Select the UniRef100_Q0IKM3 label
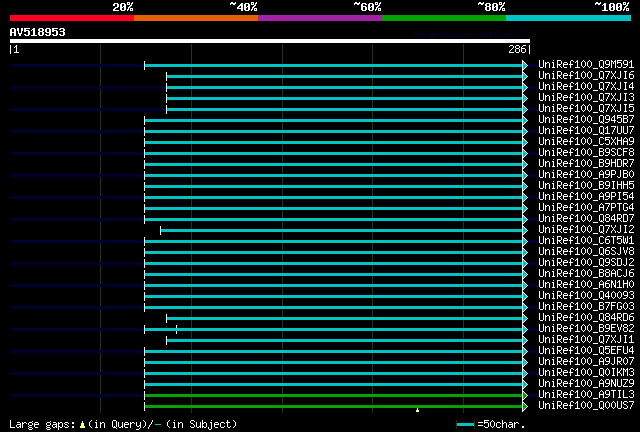Viewport: 640px width, 432px height. tap(586, 373)
